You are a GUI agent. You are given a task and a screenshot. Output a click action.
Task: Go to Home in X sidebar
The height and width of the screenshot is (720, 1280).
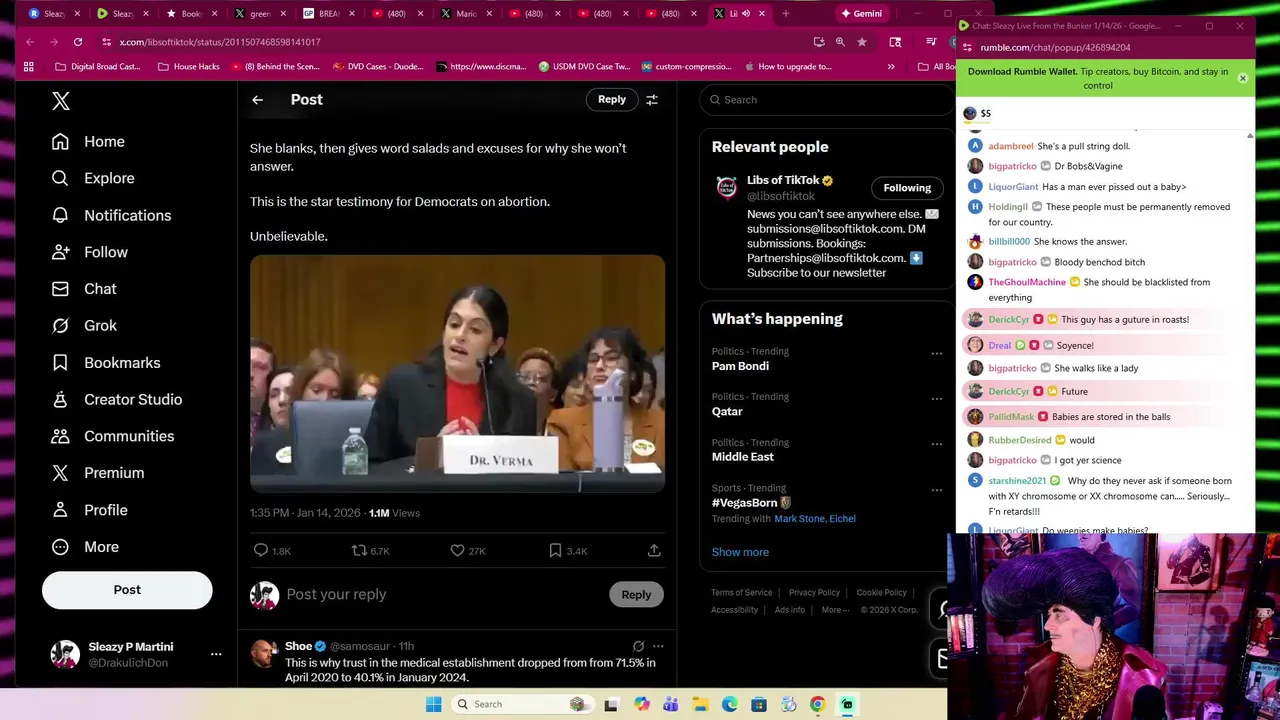(88, 142)
